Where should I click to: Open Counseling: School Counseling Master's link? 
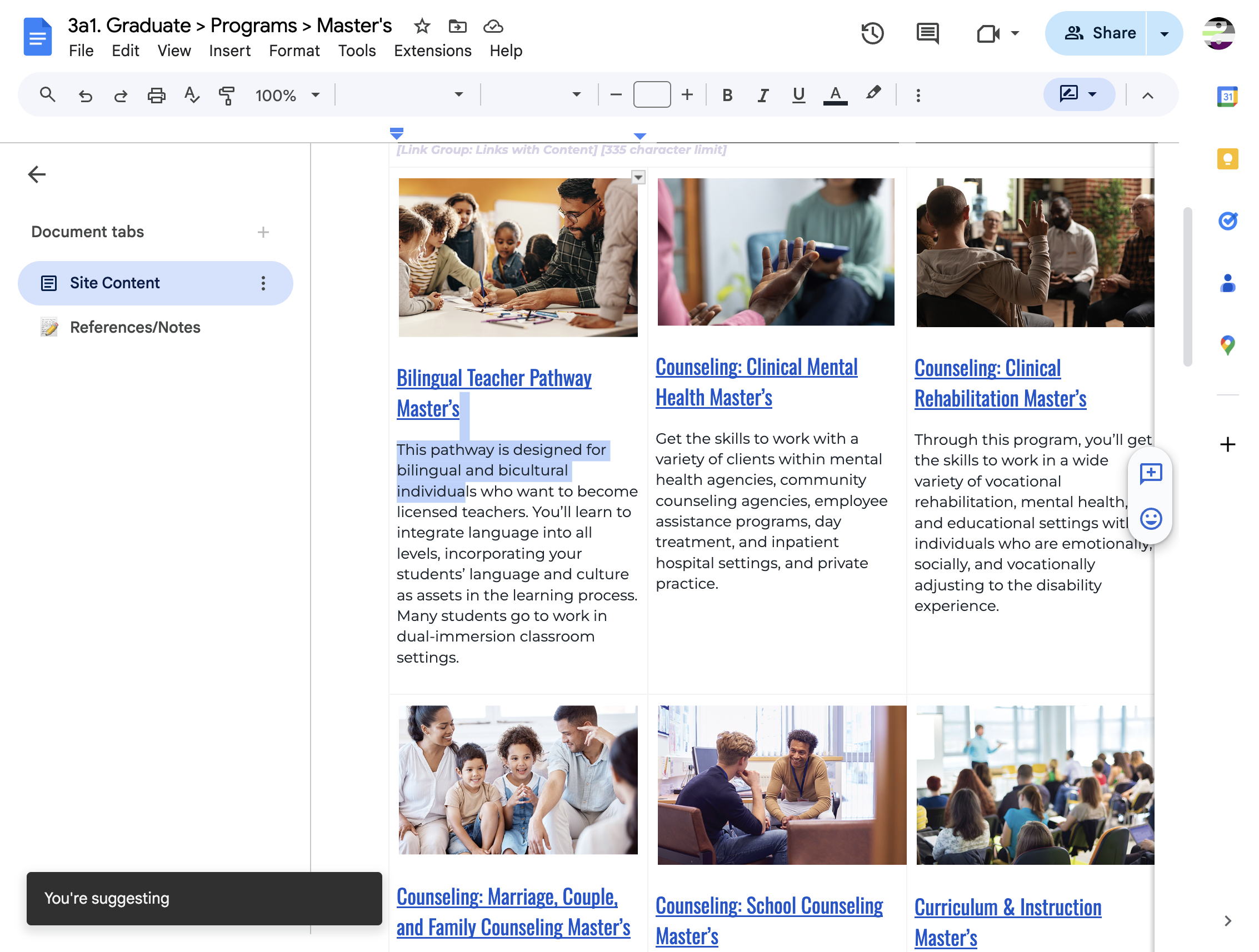click(x=768, y=920)
